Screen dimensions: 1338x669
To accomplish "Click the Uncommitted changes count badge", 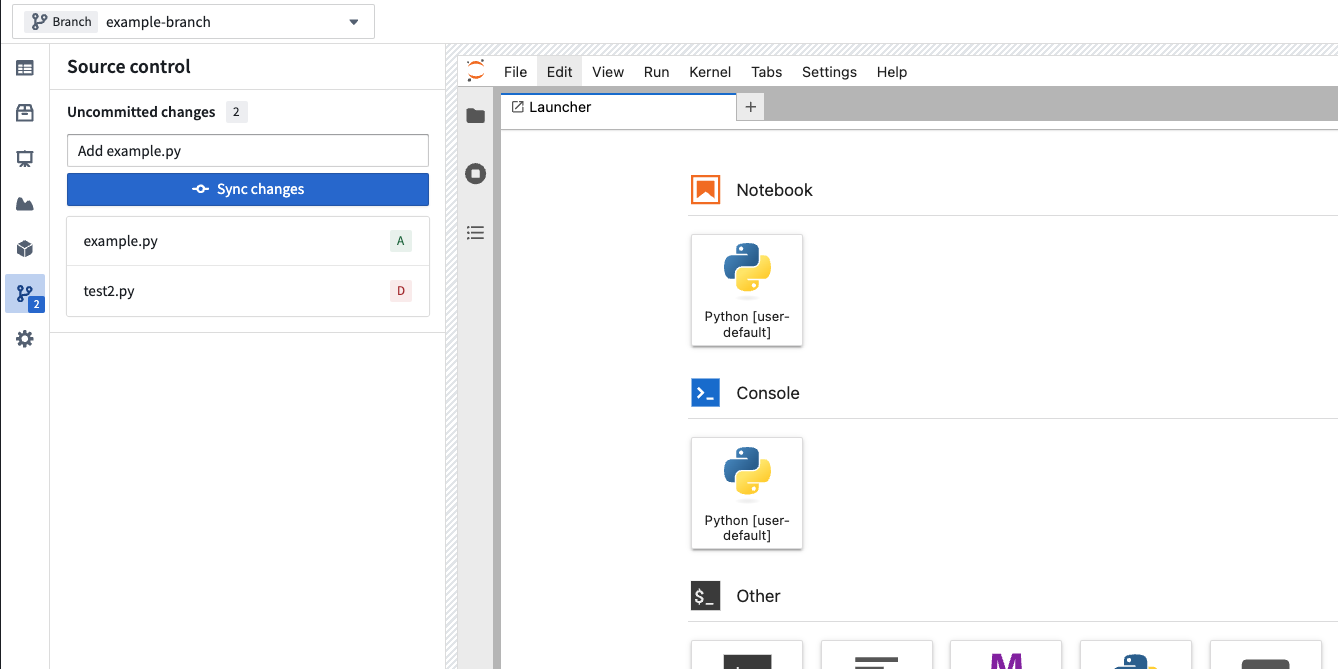I will pyautogui.click(x=237, y=112).
